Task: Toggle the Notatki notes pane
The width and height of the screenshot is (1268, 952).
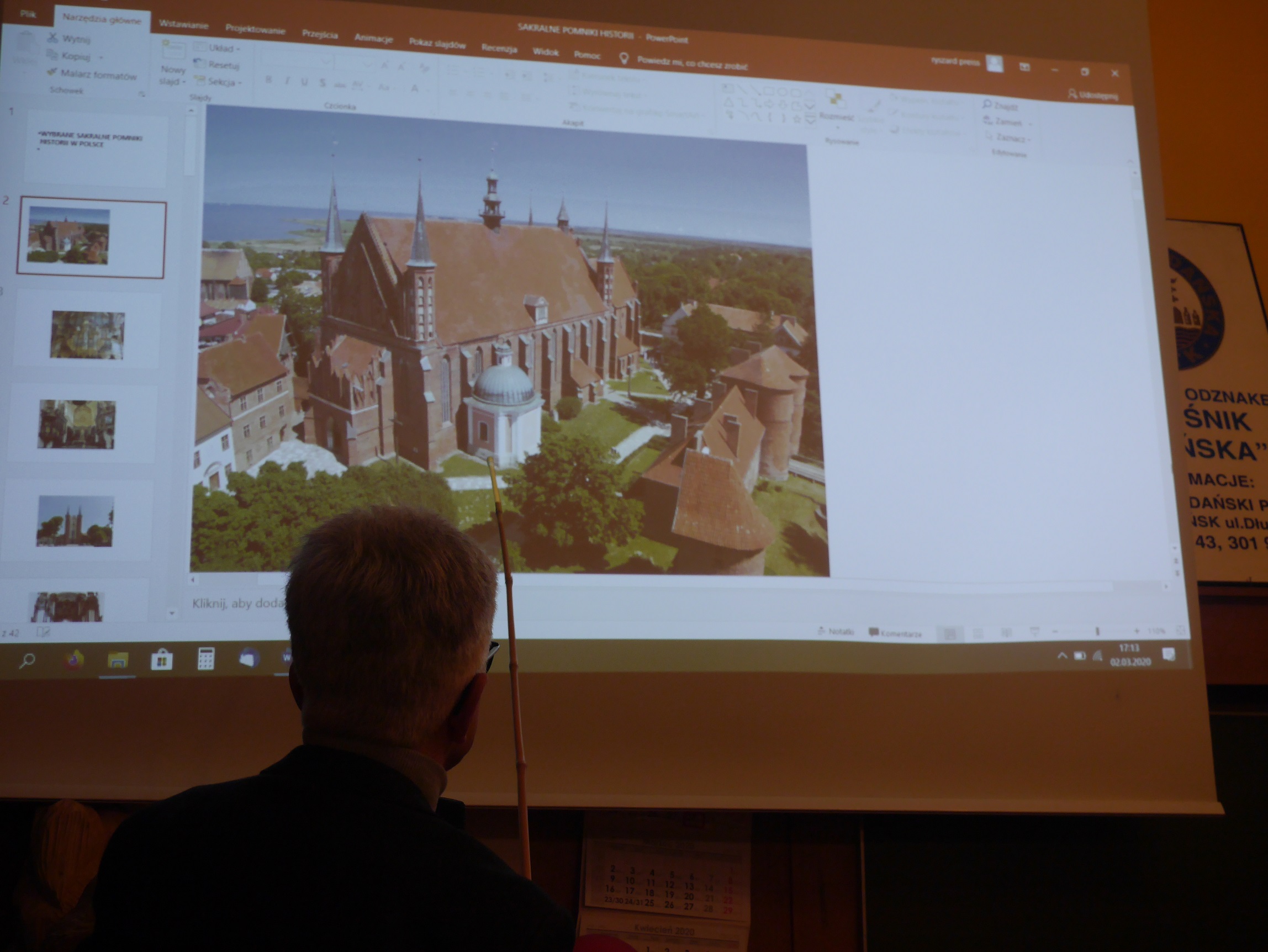Action: 836,631
